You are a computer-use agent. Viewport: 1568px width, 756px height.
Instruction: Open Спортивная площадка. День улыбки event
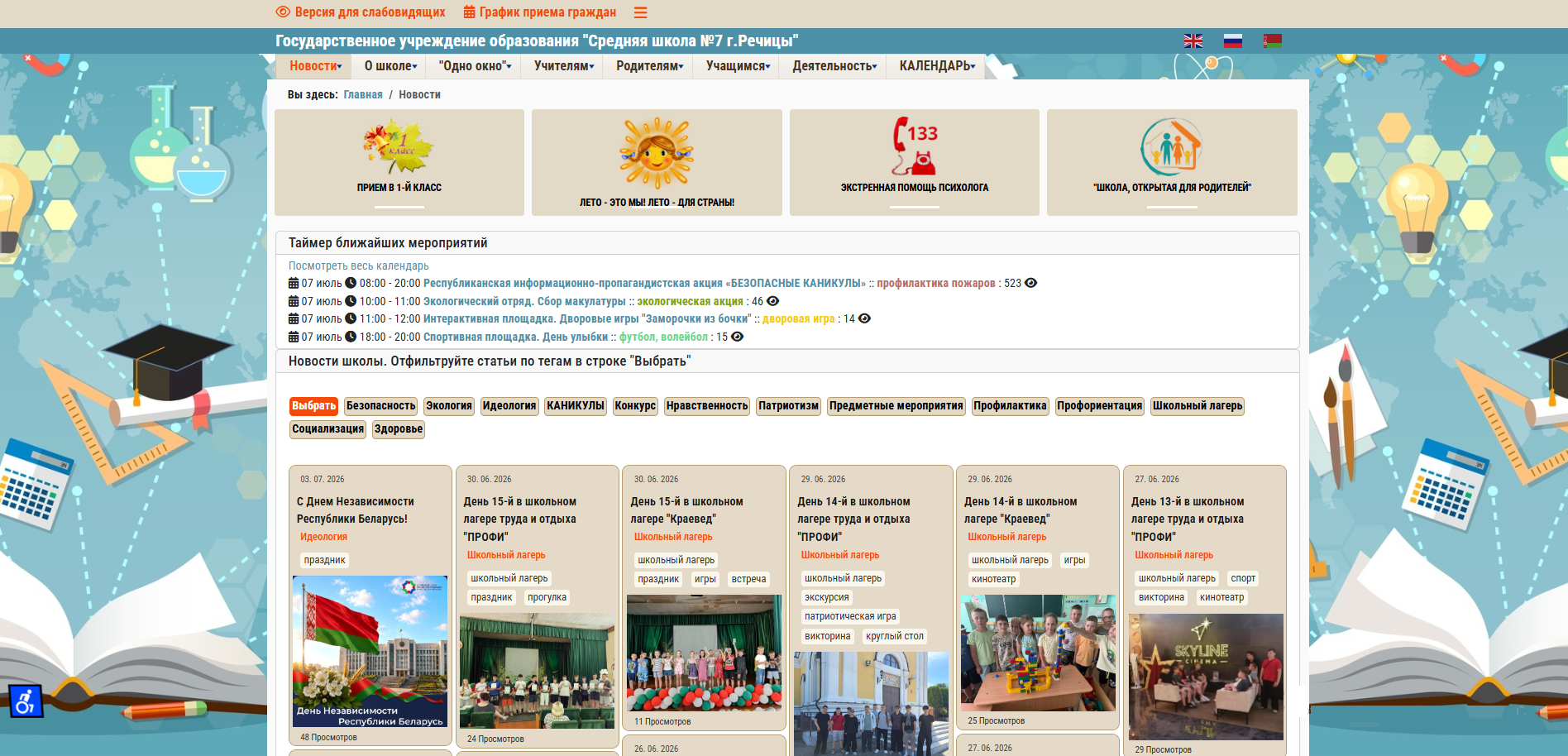(x=515, y=337)
